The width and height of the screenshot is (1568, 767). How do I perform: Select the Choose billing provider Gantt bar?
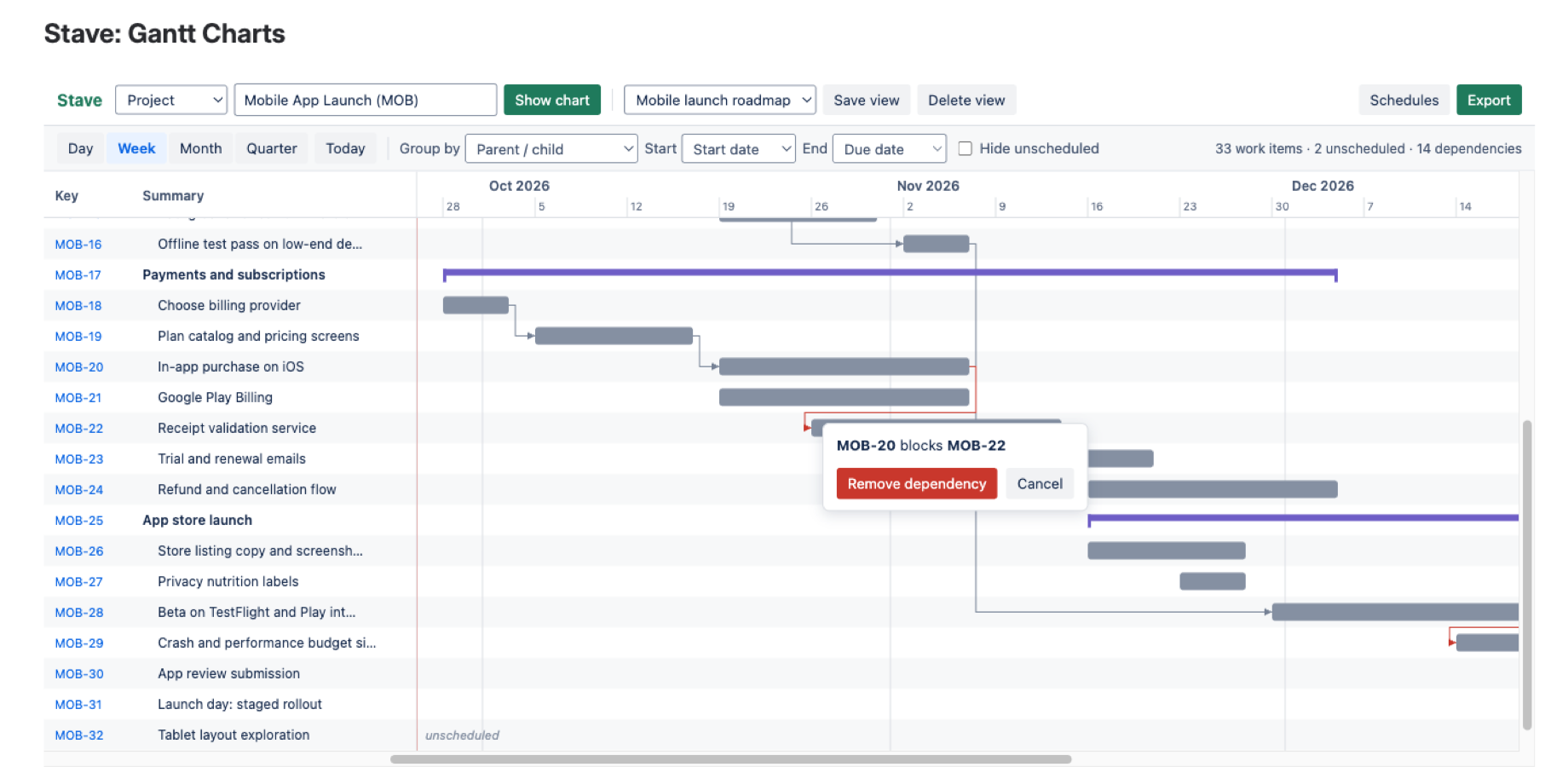coord(476,305)
